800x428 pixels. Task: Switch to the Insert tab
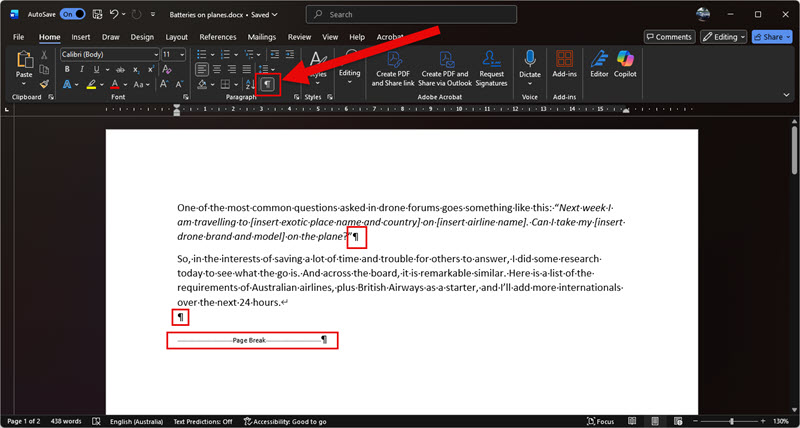[x=81, y=37]
